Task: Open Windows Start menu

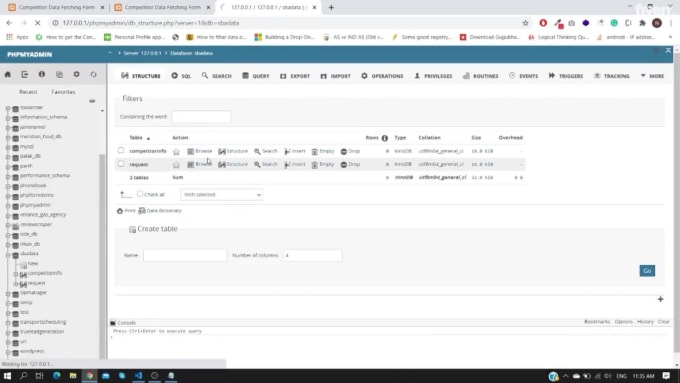Action: 7,376
